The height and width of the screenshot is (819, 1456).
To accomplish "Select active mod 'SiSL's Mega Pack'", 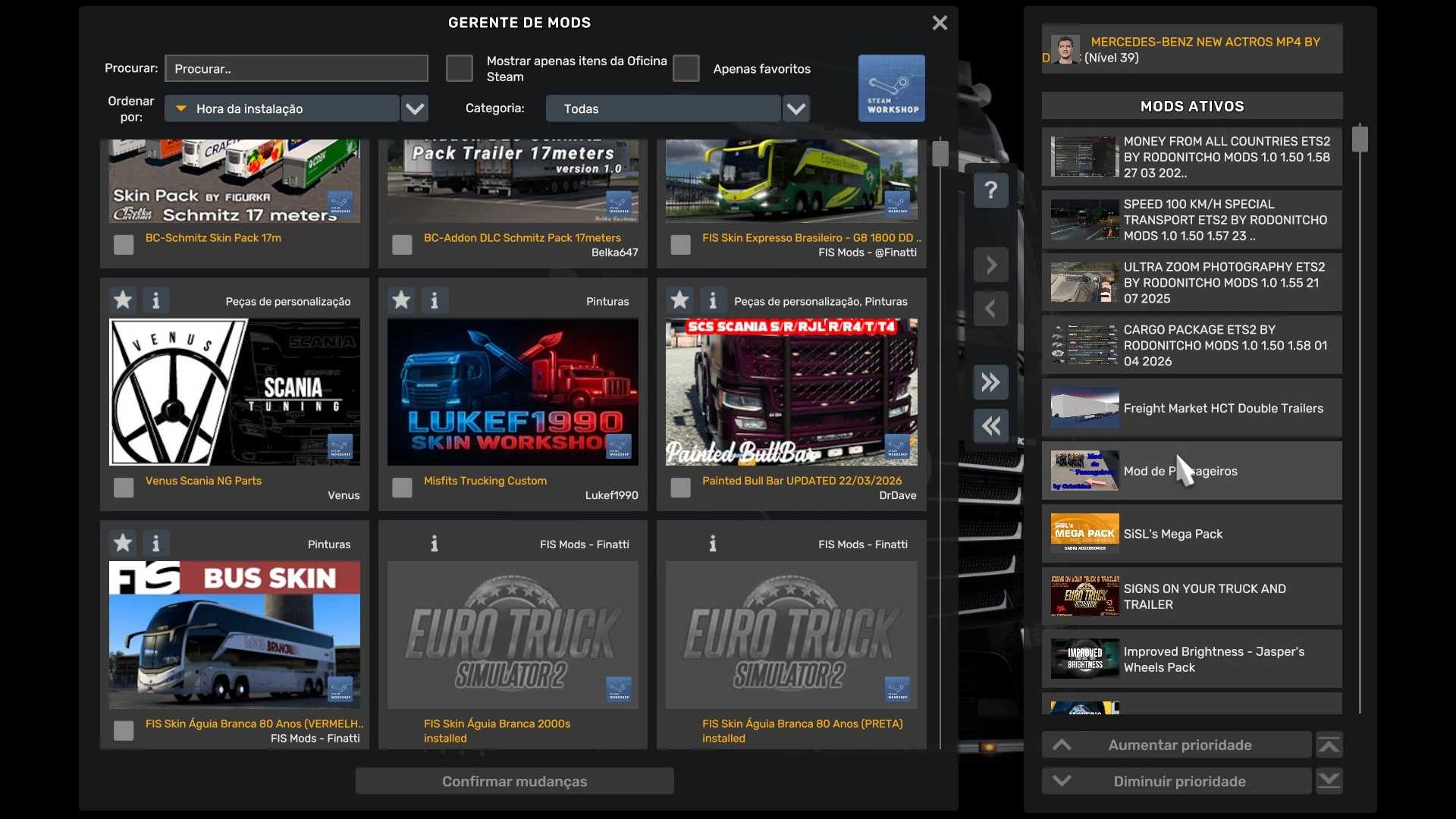I will pos(1192,534).
